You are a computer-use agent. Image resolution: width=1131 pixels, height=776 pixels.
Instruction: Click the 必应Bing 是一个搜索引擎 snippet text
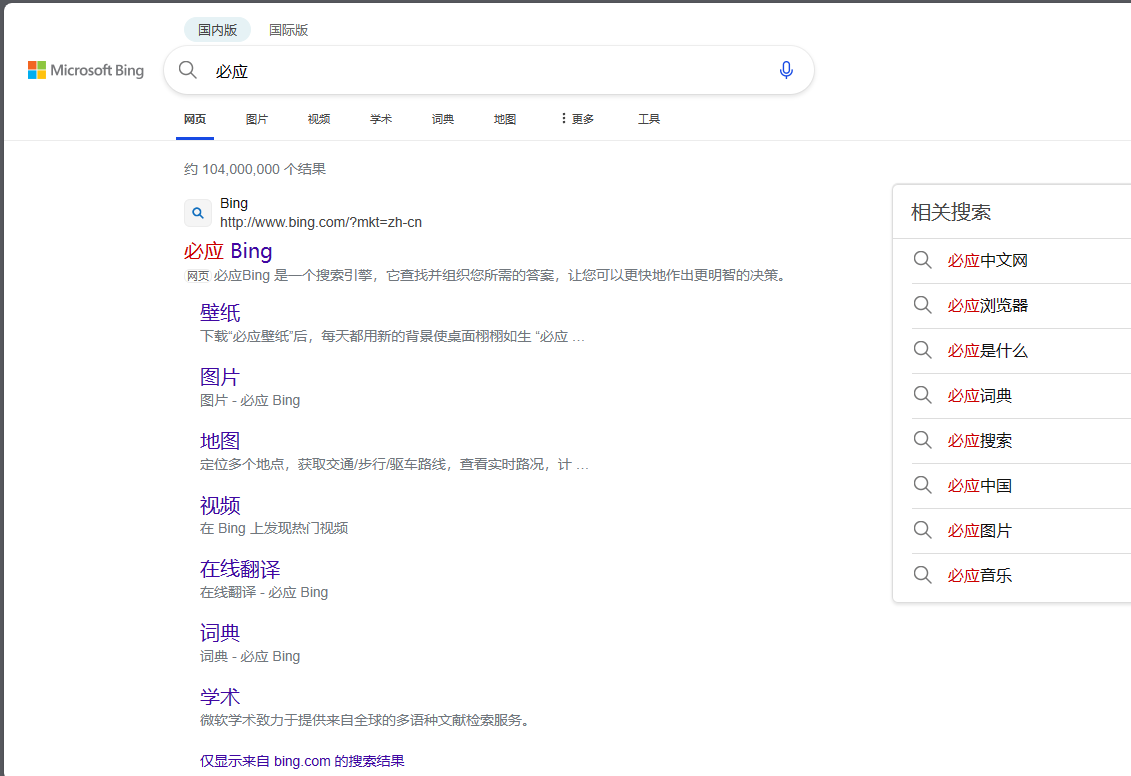tap(499, 275)
